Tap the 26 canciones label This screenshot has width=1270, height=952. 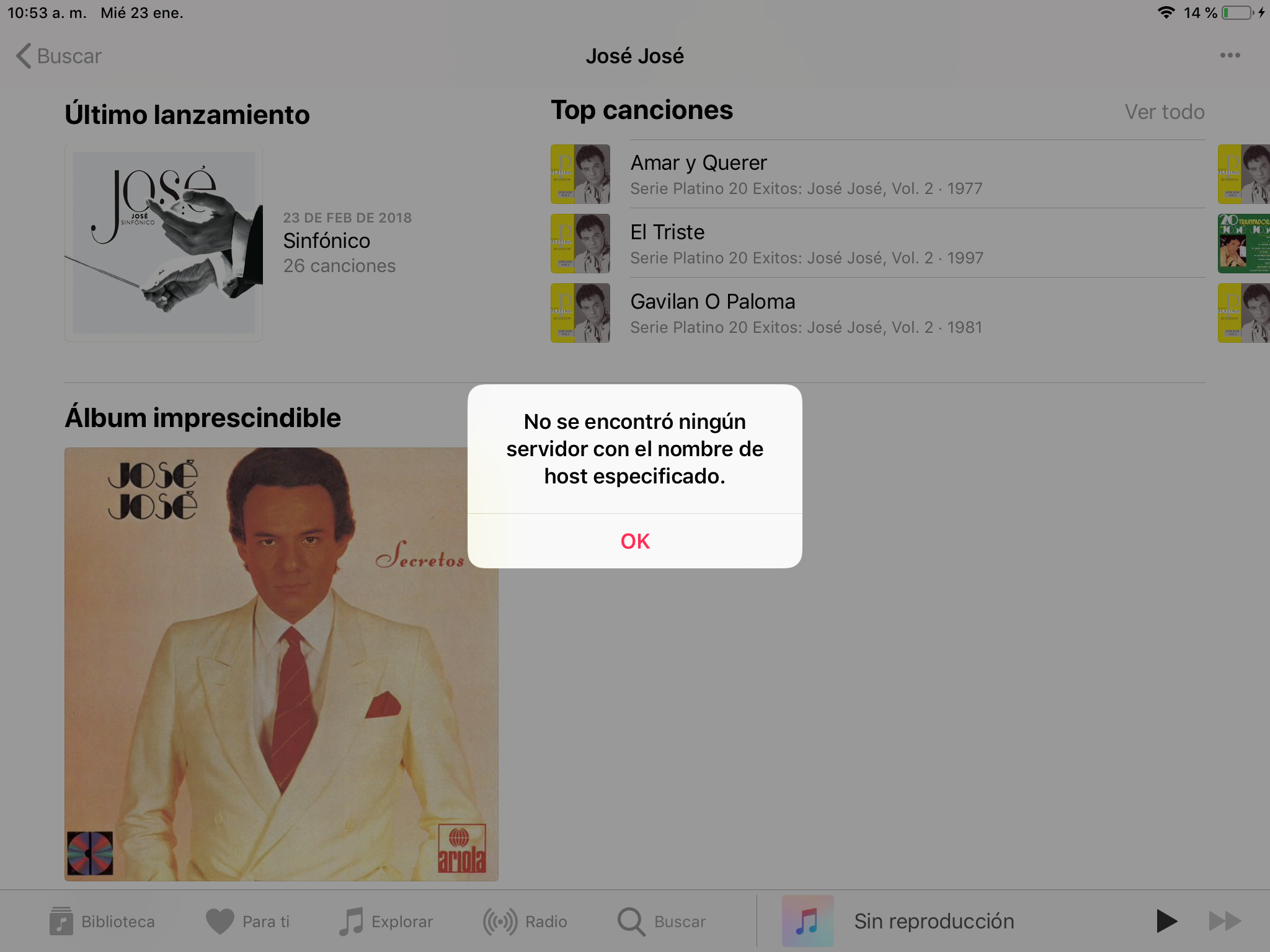coord(339,266)
